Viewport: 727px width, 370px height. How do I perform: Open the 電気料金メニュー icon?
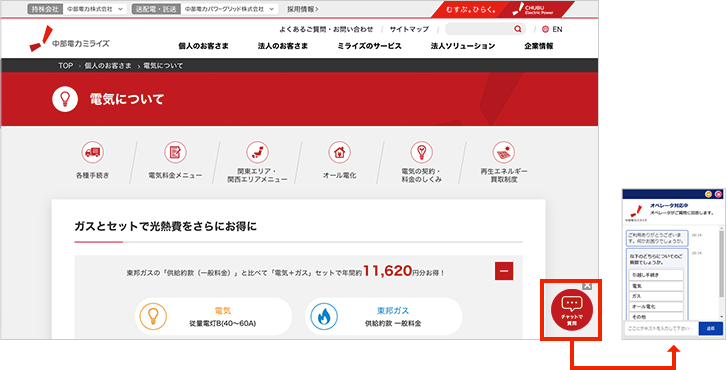pyautogui.click(x=175, y=152)
